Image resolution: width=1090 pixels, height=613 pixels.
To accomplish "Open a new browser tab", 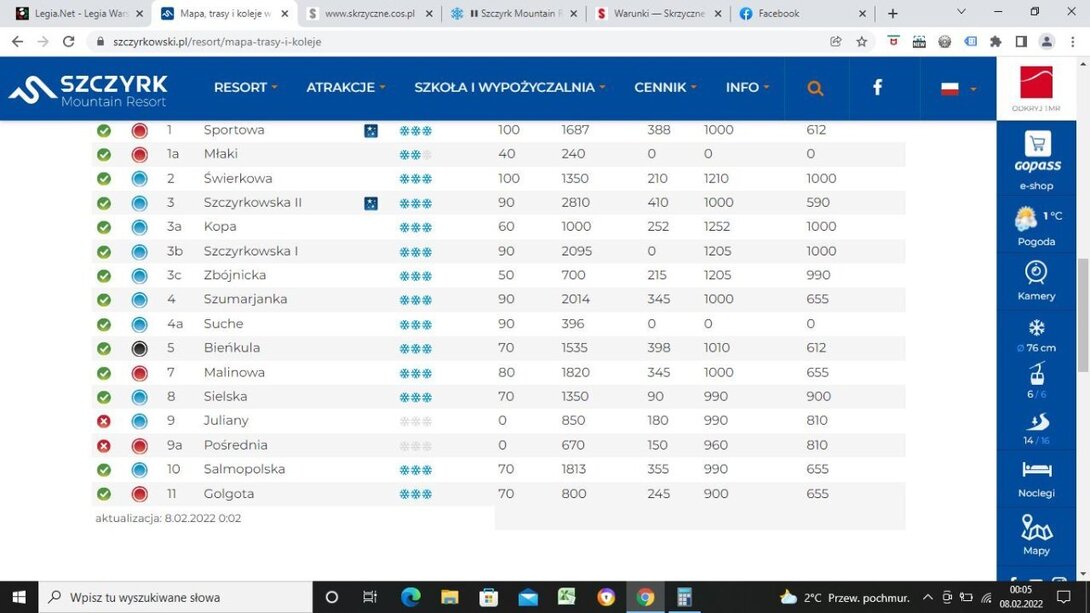I will click(x=893, y=13).
